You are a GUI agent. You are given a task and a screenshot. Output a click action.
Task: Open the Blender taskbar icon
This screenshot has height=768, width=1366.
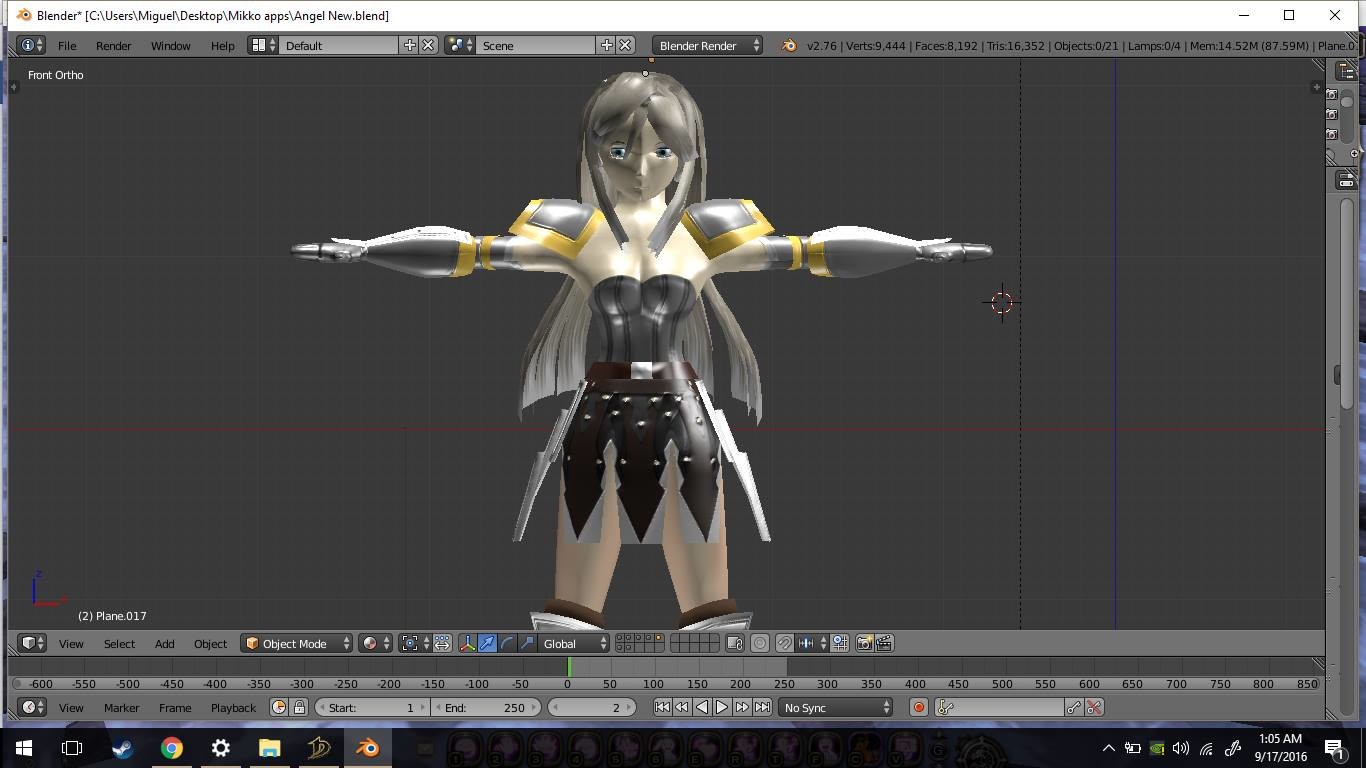click(368, 748)
